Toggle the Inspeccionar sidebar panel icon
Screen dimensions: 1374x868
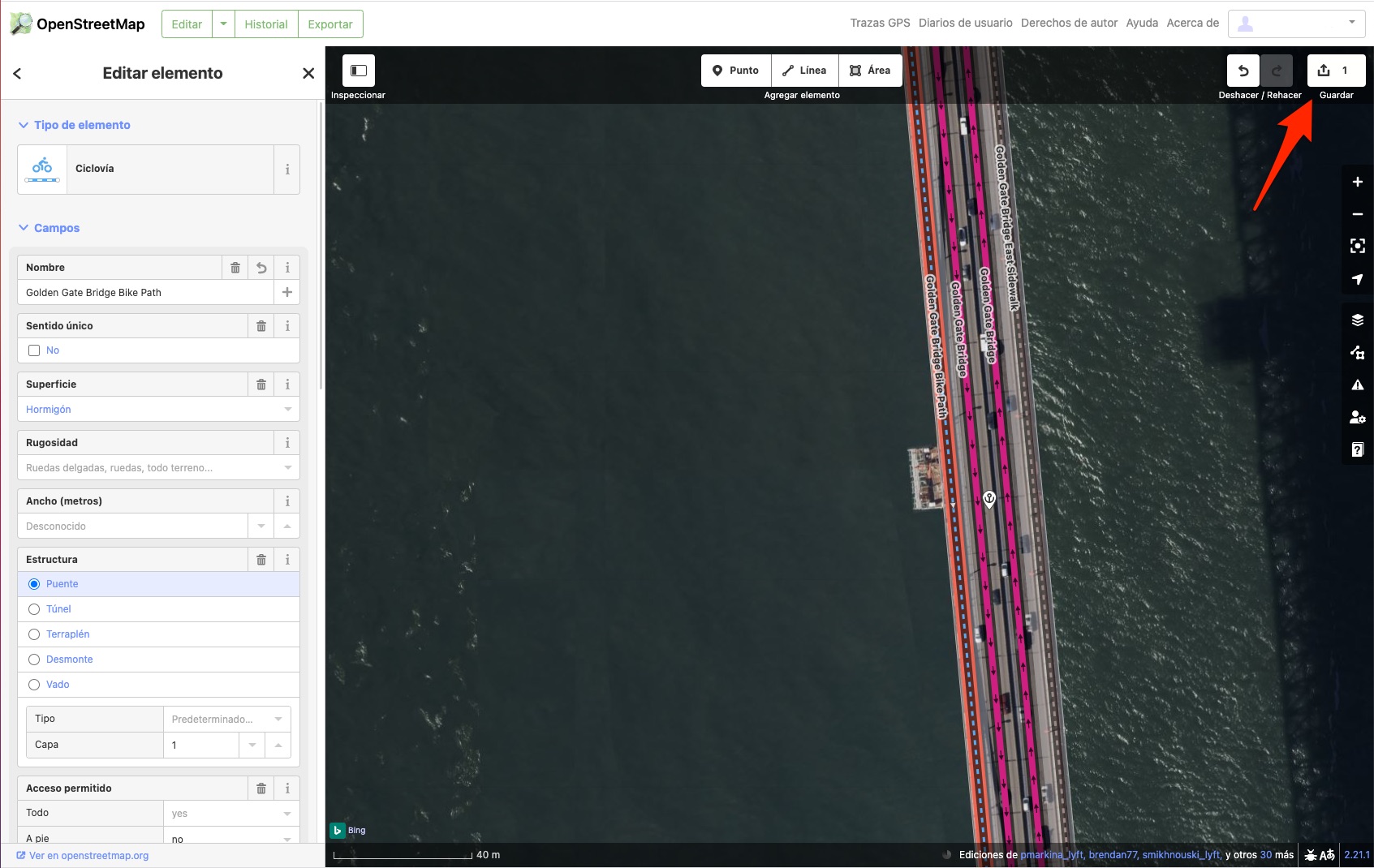coord(358,71)
